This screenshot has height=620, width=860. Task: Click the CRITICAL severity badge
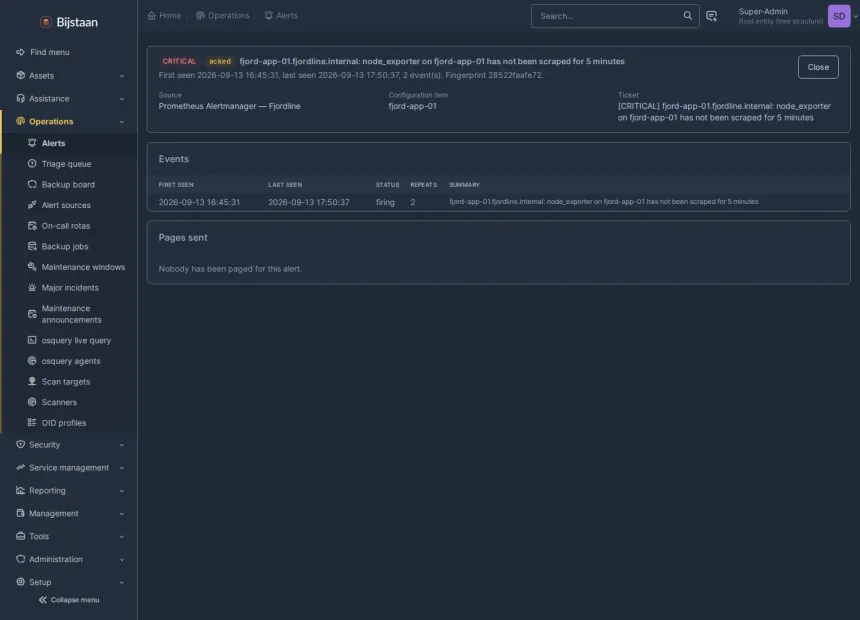click(179, 61)
